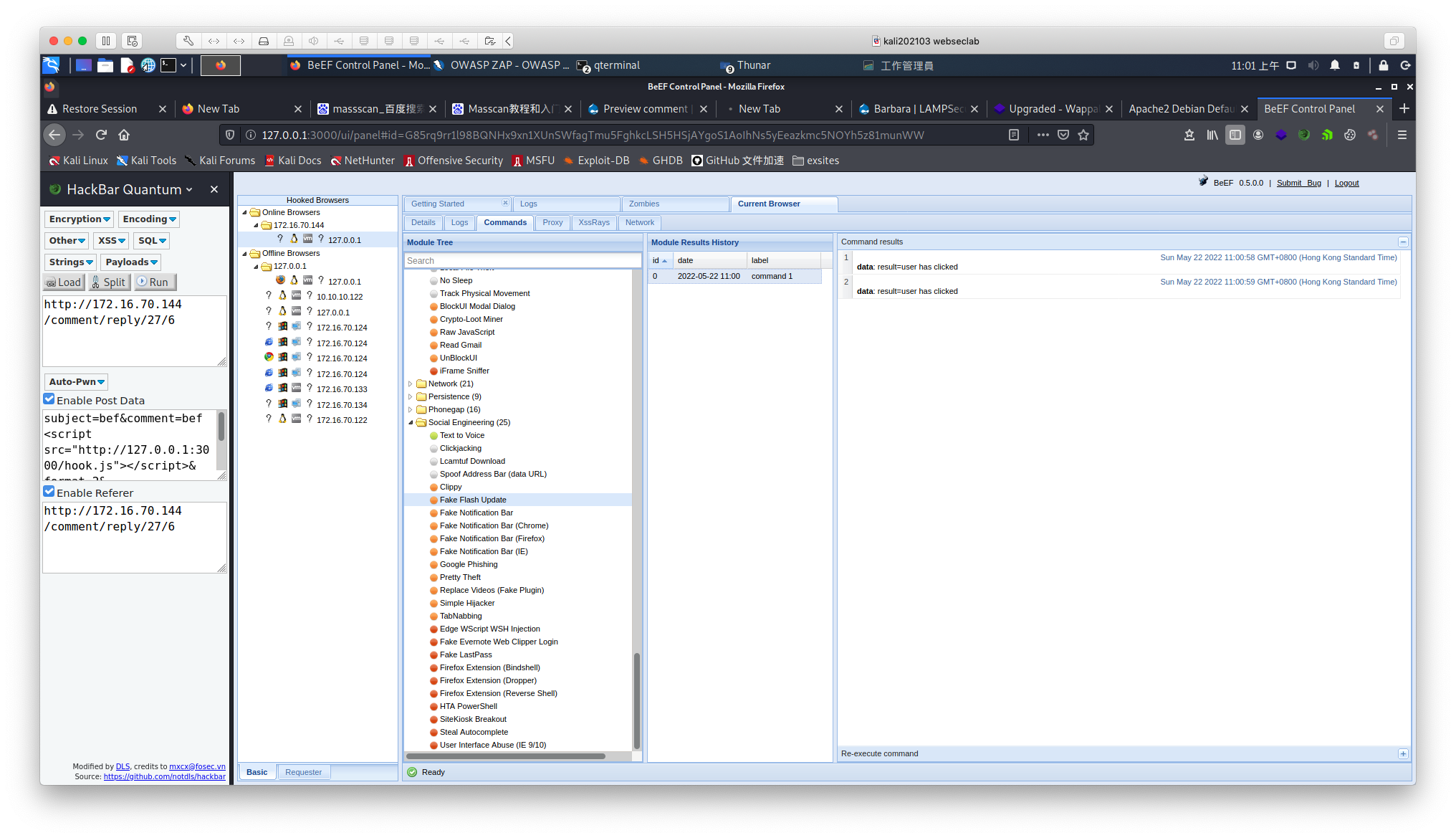This screenshot has height=838, width=1456.
Task: Go to Firefox home page icon
Action: [x=124, y=135]
